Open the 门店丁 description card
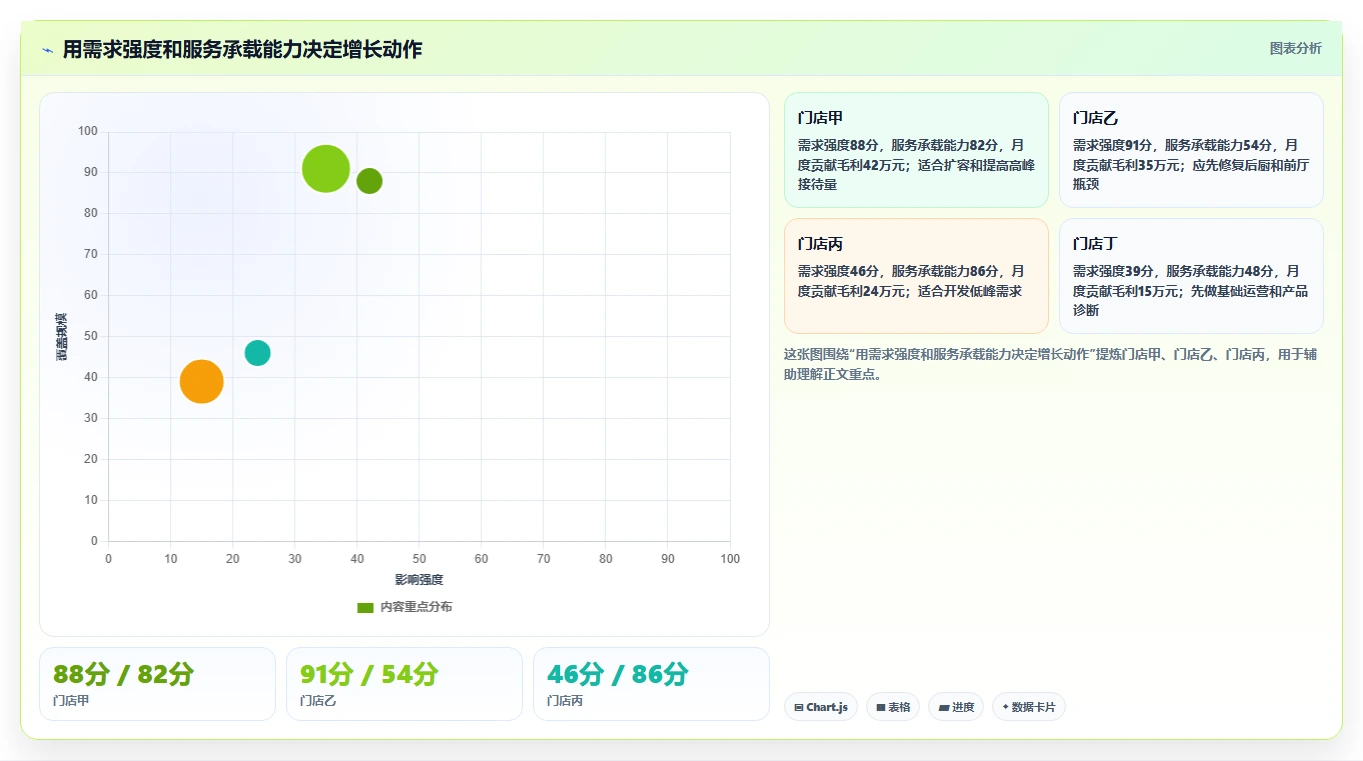The height and width of the screenshot is (761, 1363). click(x=1191, y=276)
